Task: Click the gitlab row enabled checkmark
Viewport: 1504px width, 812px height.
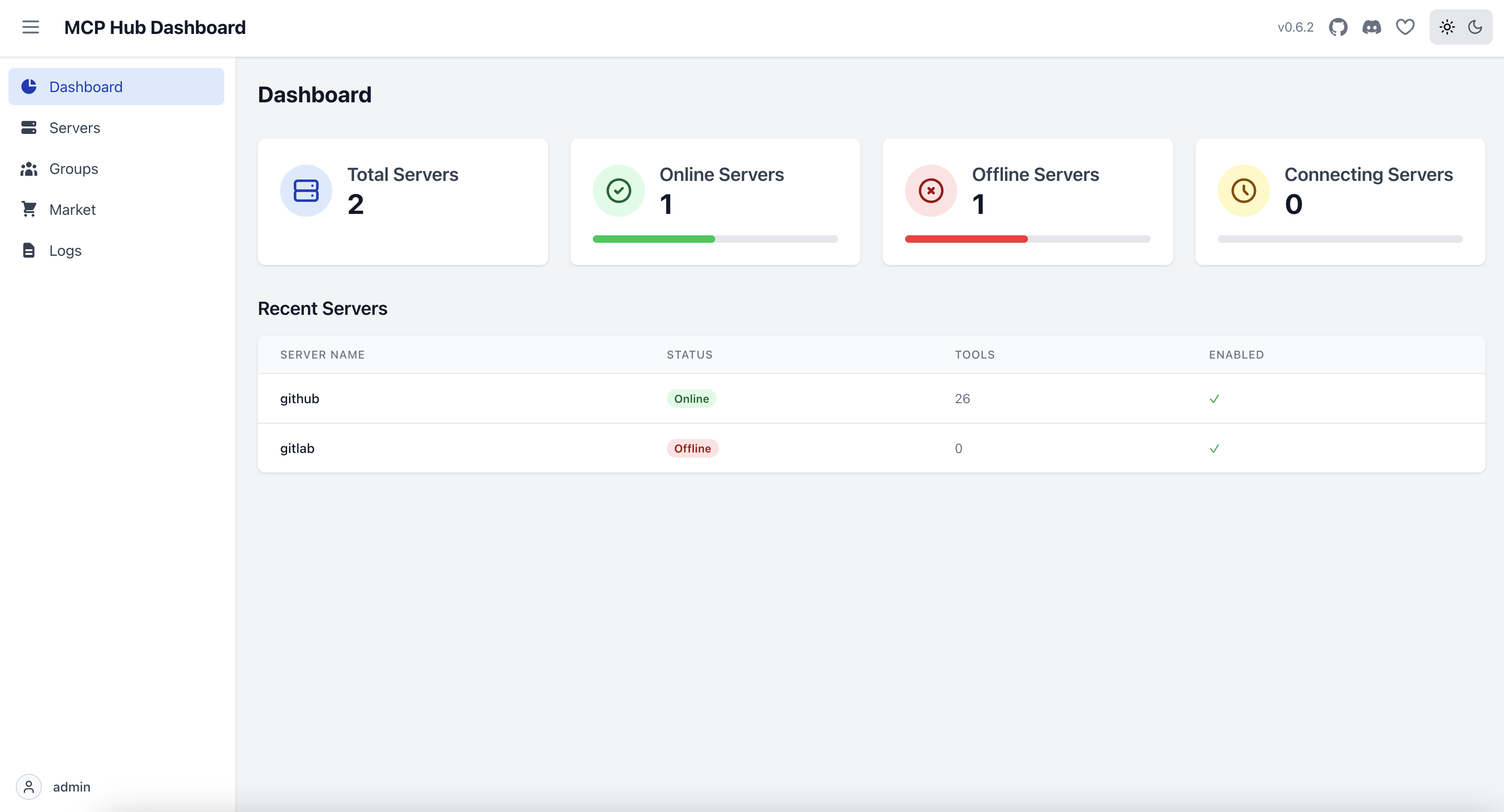Action: (x=1215, y=449)
